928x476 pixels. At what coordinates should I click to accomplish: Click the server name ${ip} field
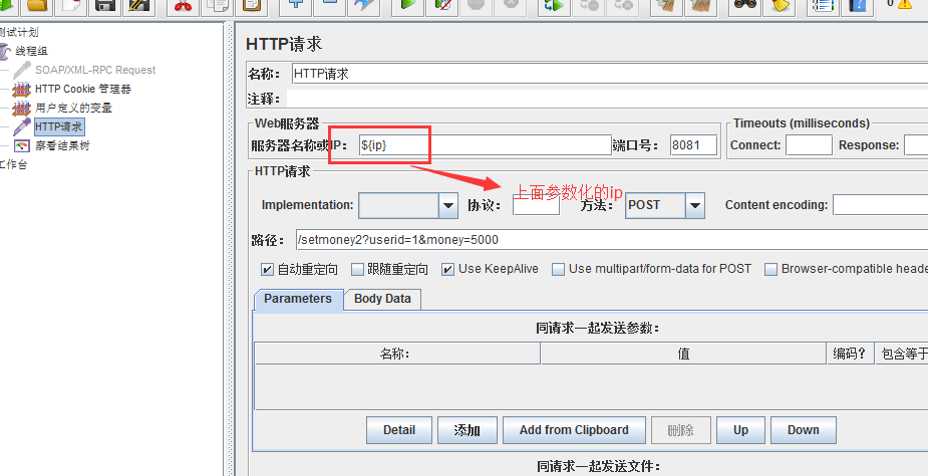click(485, 145)
